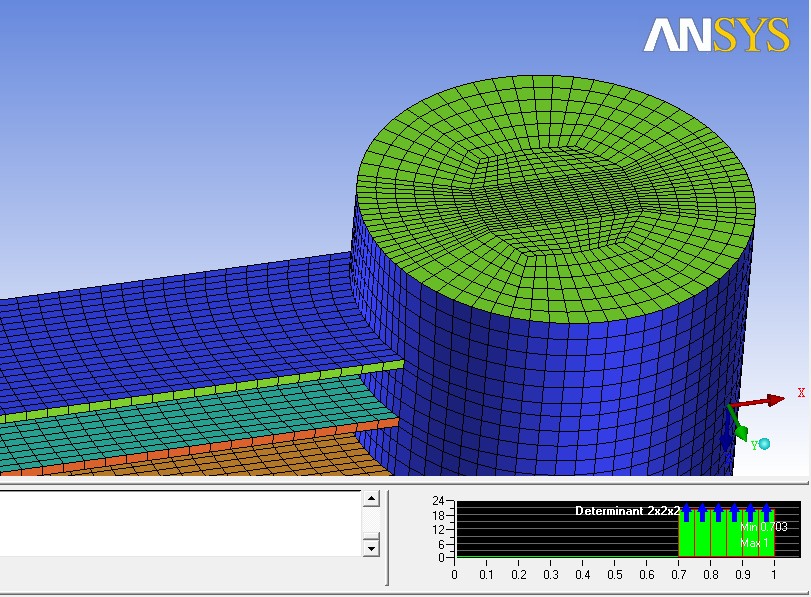Click the cyan sphere on the triad
This screenshot has height=597, width=811.
764,443
